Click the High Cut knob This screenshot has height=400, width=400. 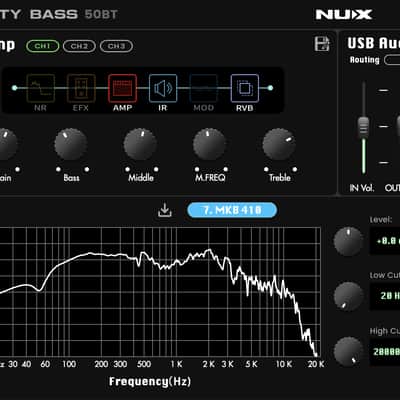click(348, 351)
